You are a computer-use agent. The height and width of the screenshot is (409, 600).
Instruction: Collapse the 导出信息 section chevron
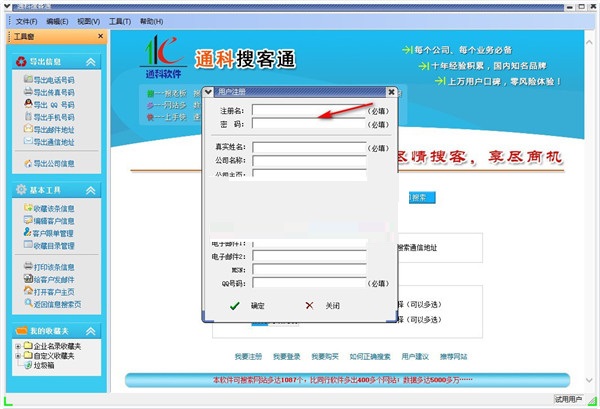click(x=91, y=62)
